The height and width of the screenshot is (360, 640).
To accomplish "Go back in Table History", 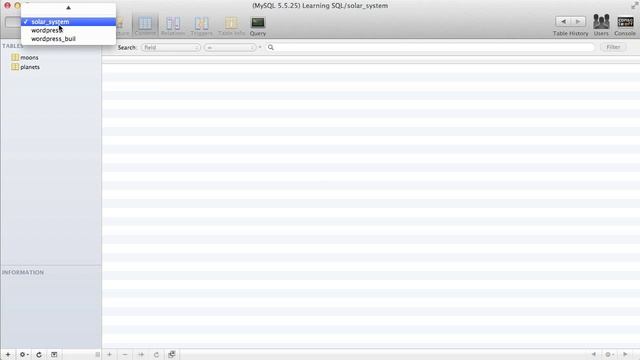I will 563,21.
